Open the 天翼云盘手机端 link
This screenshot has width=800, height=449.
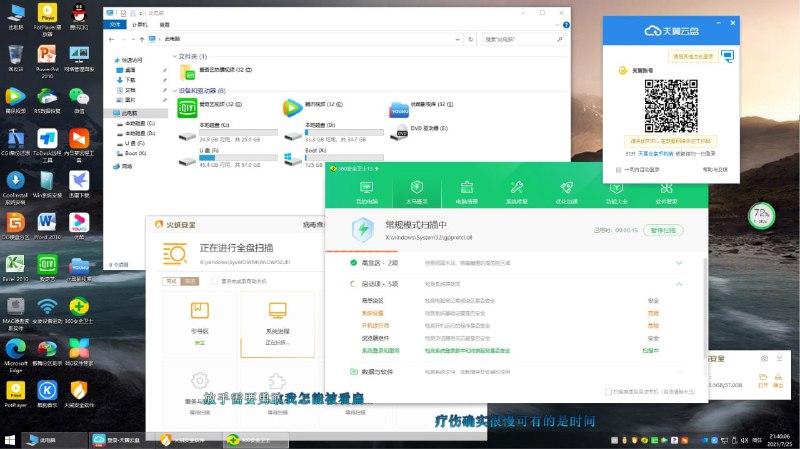point(656,154)
